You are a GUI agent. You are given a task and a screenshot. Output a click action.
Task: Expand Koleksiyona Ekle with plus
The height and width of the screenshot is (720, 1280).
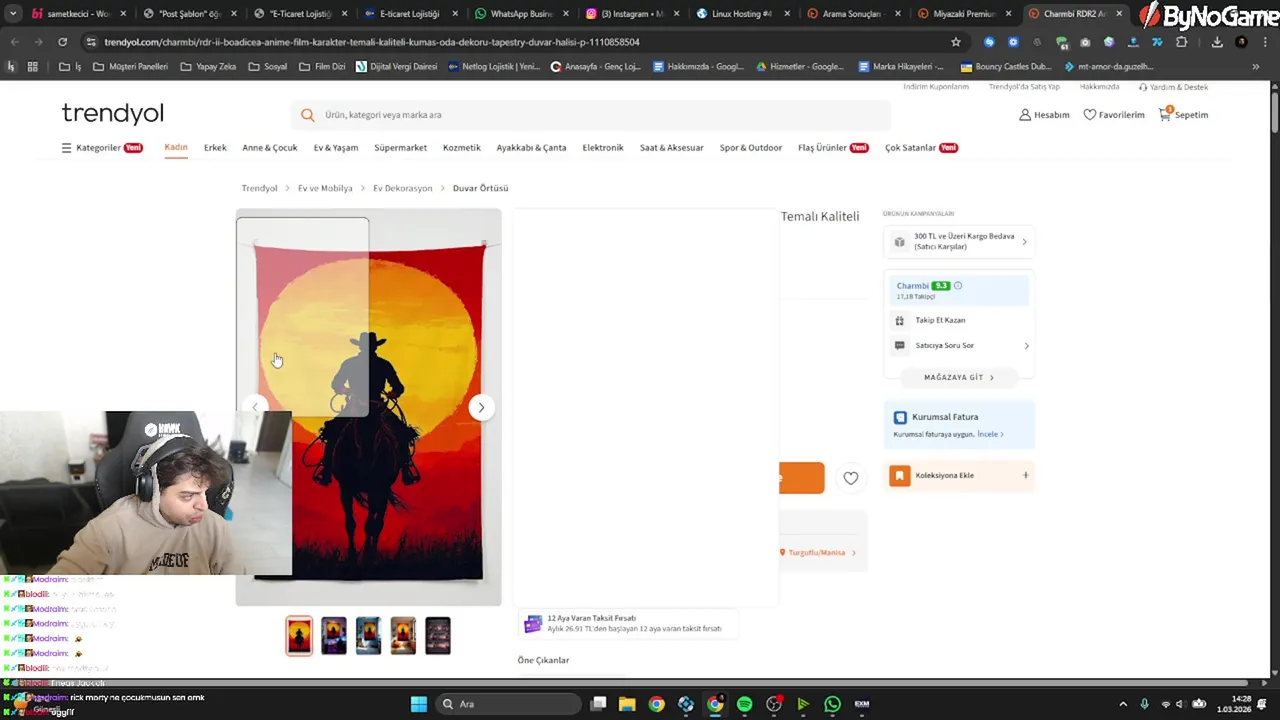pyautogui.click(x=1025, y=475)
